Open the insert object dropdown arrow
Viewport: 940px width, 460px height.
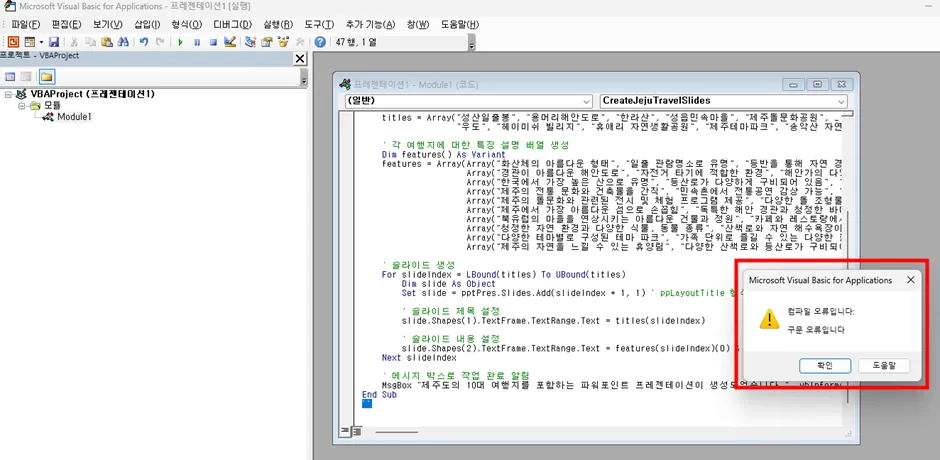coord(41,42)
